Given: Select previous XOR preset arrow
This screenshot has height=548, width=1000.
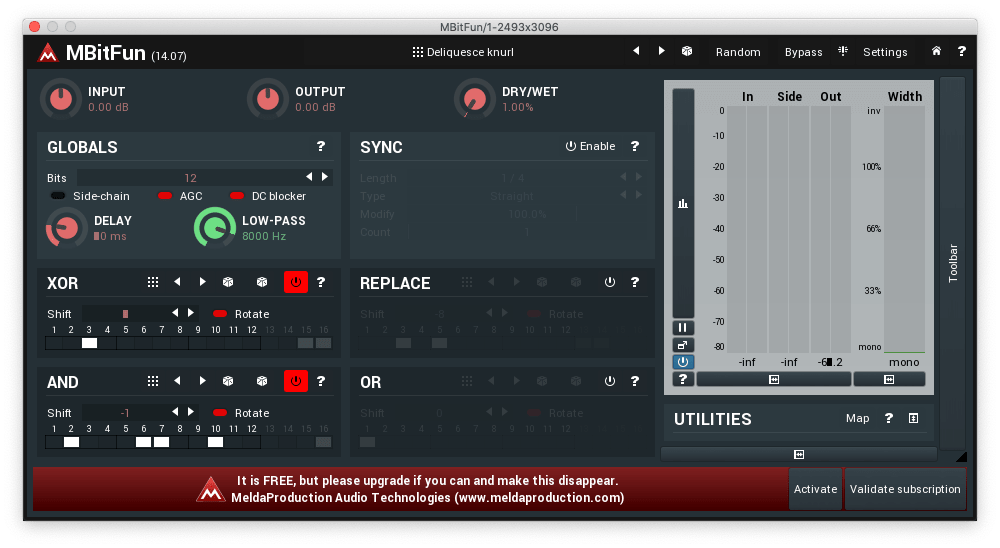Looking at the screenshot, I should click(x=177, y=282).
